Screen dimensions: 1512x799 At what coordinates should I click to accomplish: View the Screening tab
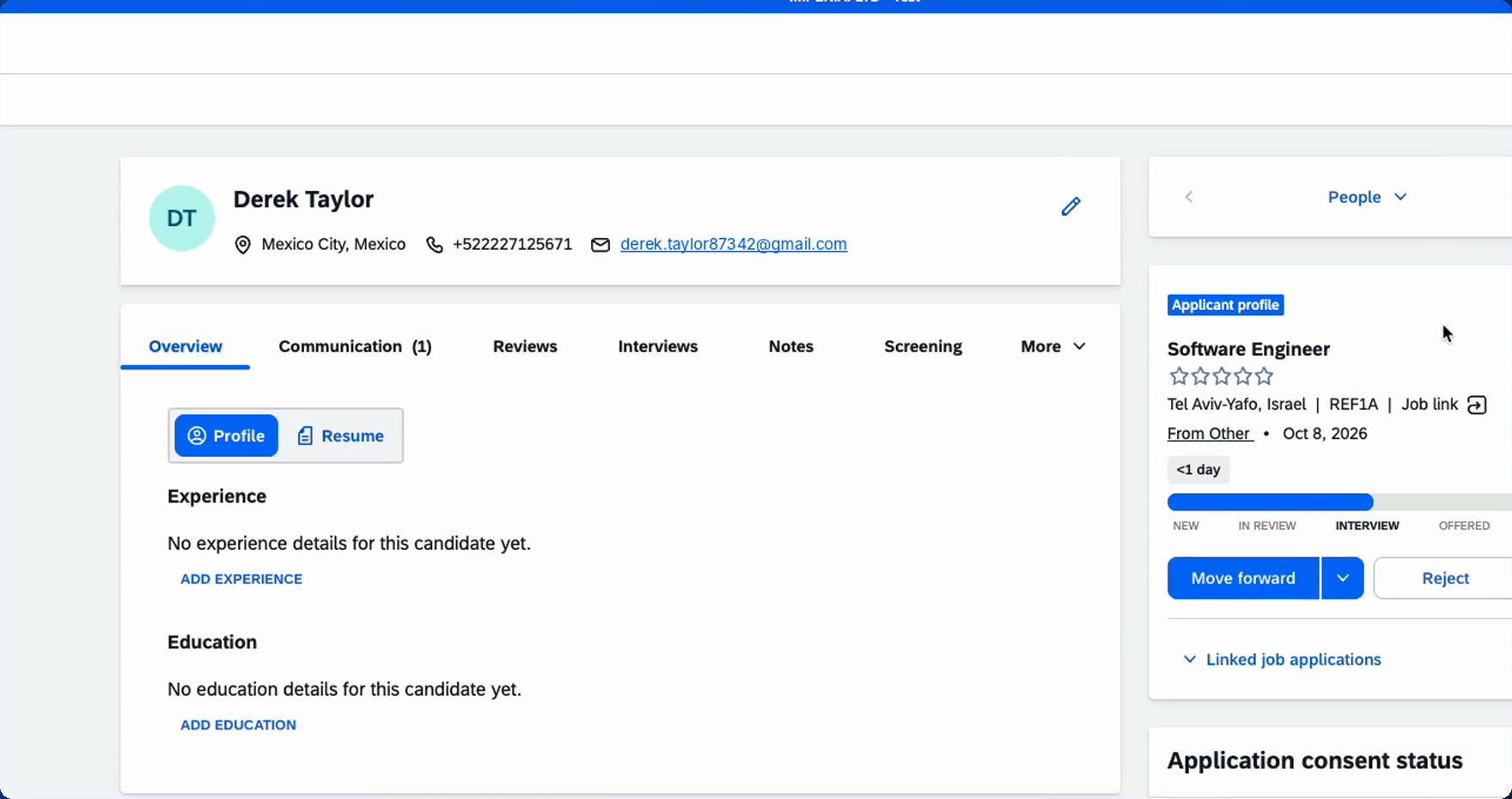pyautogui.click(x=923, y=346)
